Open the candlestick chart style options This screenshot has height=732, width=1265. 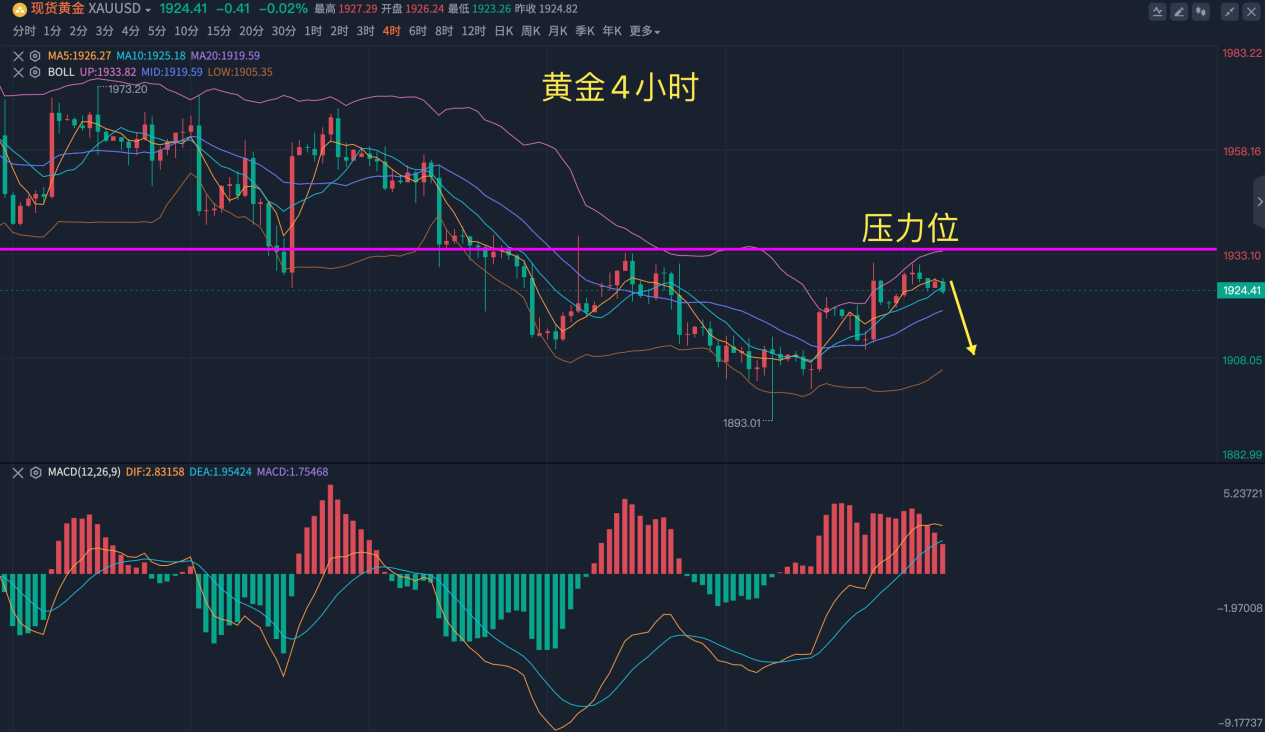pyautogui.click(x=1202, y=12)
